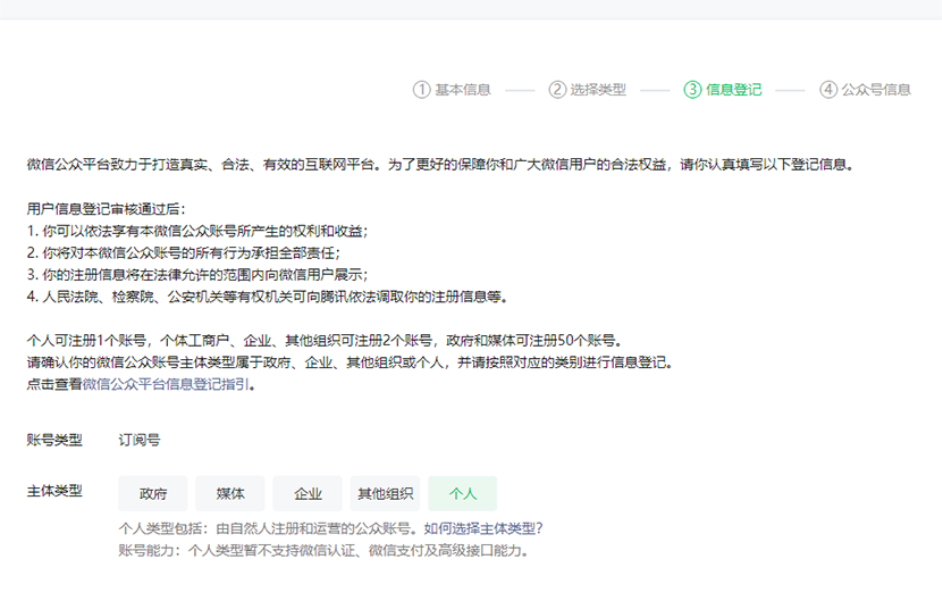Go to the 基本信息 step label
Screen dimensions: 942x596
click(463, 89)
